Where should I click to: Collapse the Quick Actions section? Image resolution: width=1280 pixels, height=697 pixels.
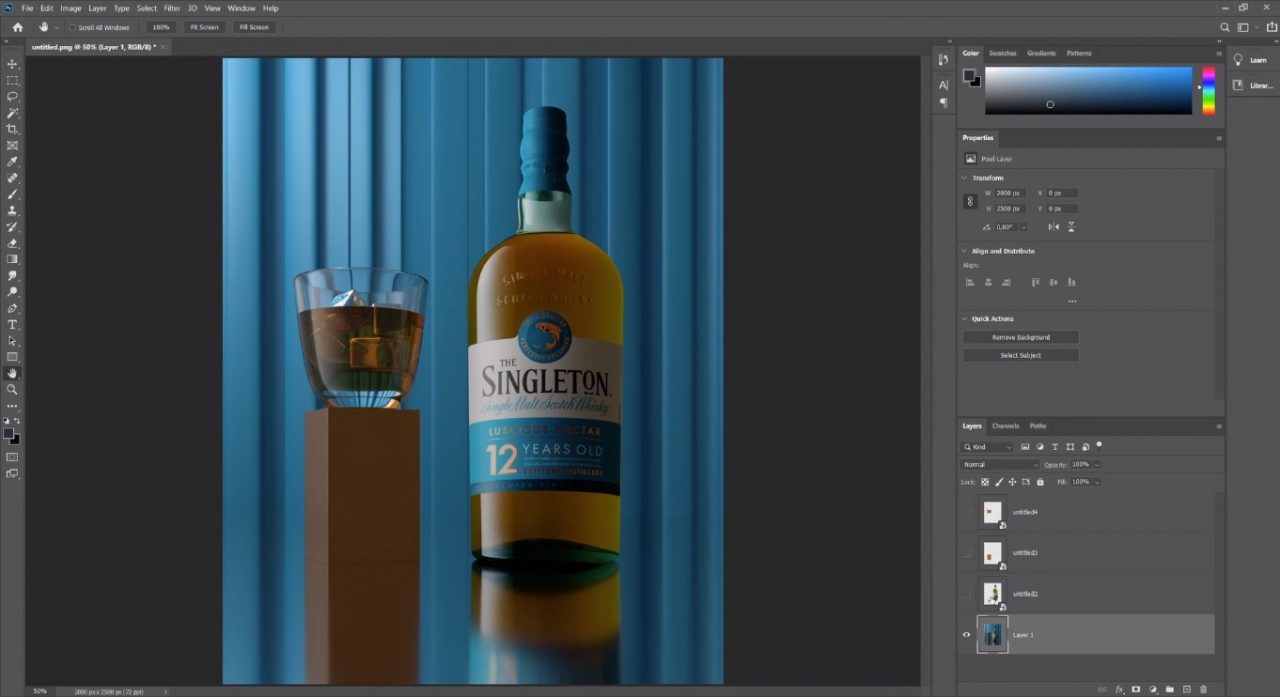[964, 319]
